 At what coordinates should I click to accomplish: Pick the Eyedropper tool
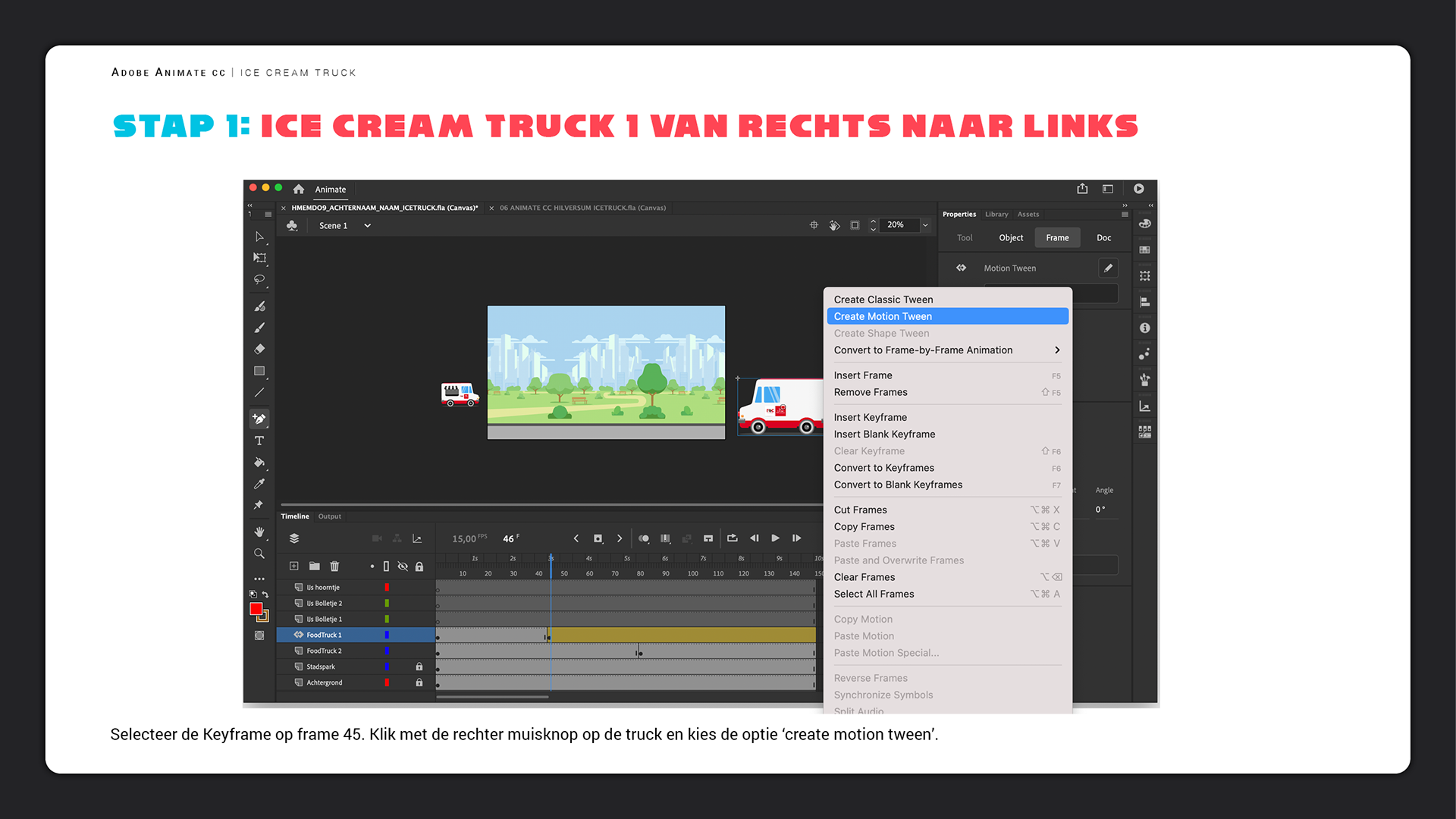259,484
